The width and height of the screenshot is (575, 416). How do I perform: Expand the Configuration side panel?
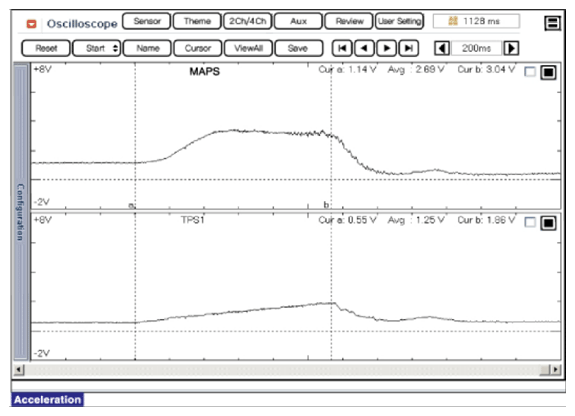click(21, 212)
